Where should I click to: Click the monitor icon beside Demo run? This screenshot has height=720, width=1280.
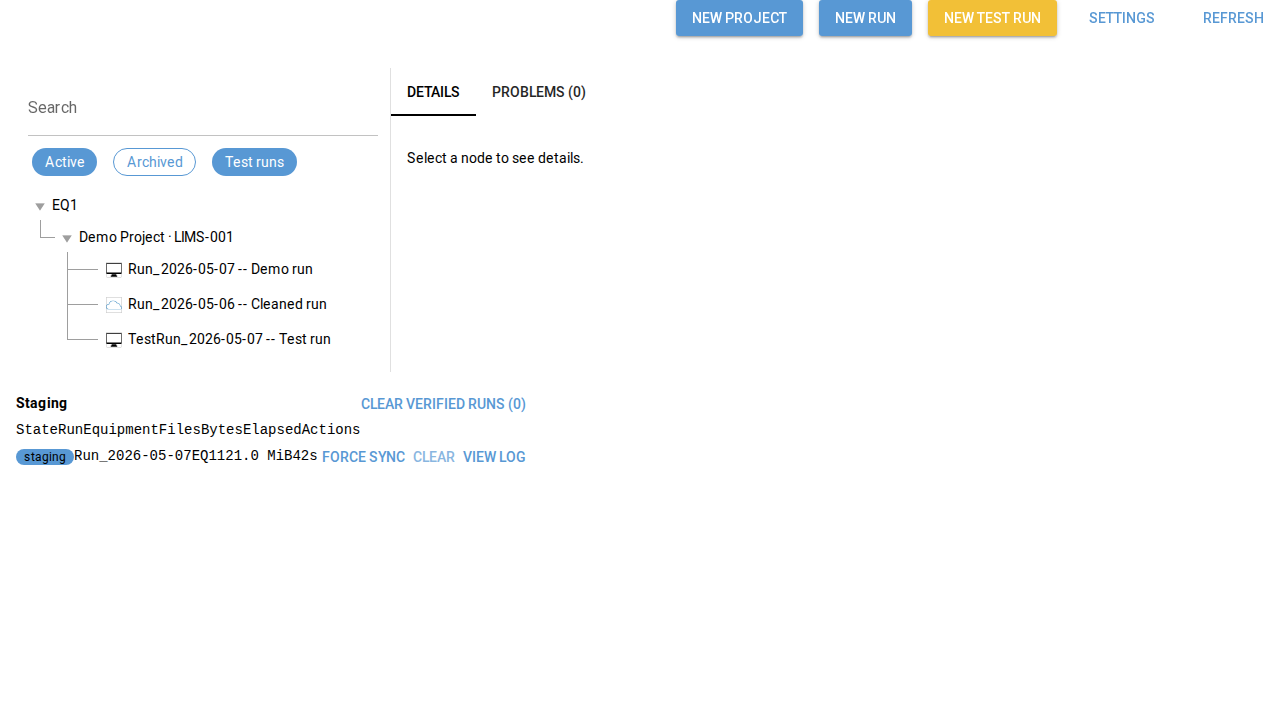tap(114, 270)
